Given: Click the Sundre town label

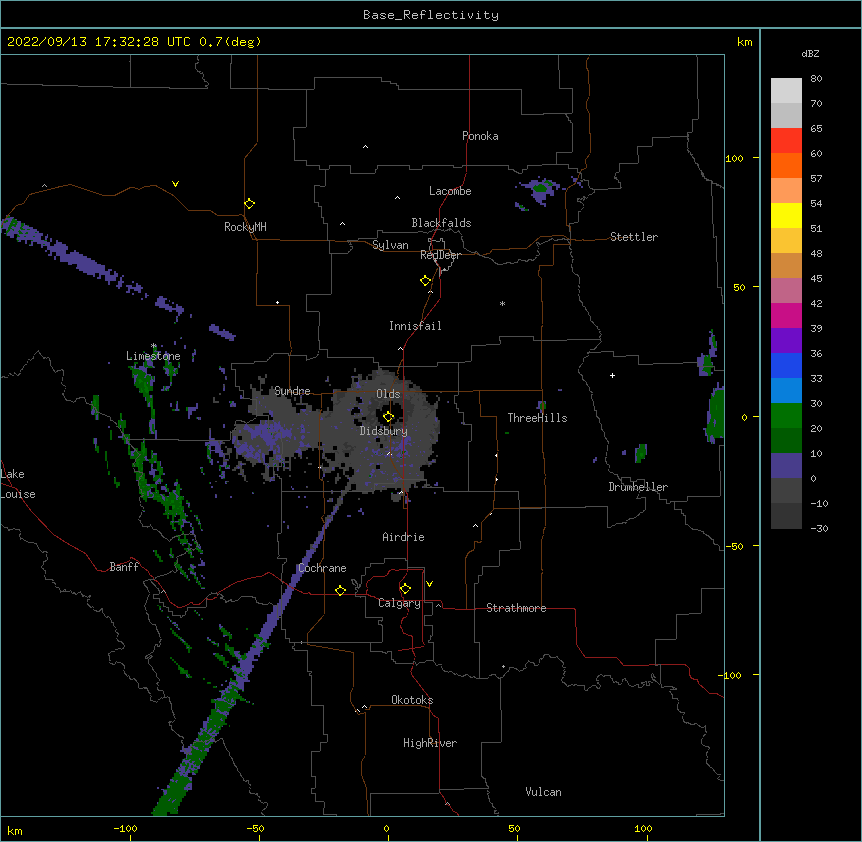Looking at the screenshot, I should [x=292, y=391].
